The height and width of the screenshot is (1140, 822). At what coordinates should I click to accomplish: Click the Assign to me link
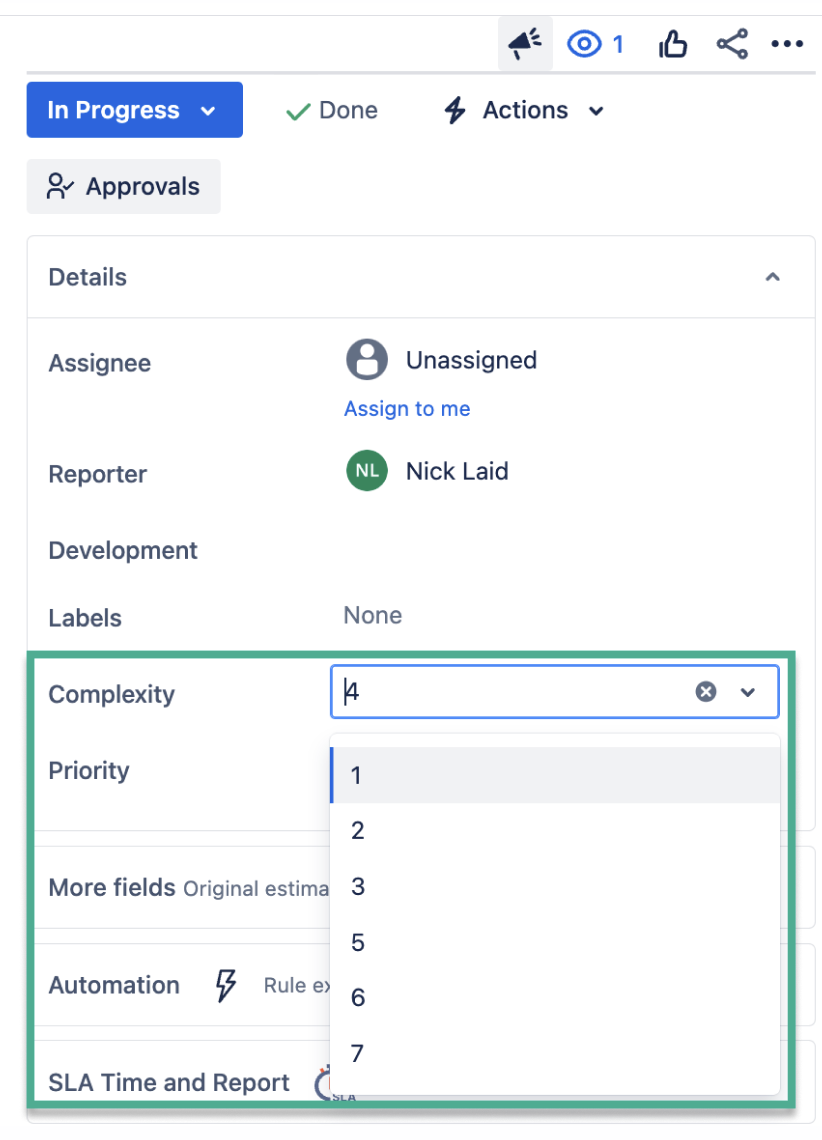tap(407, 409)
